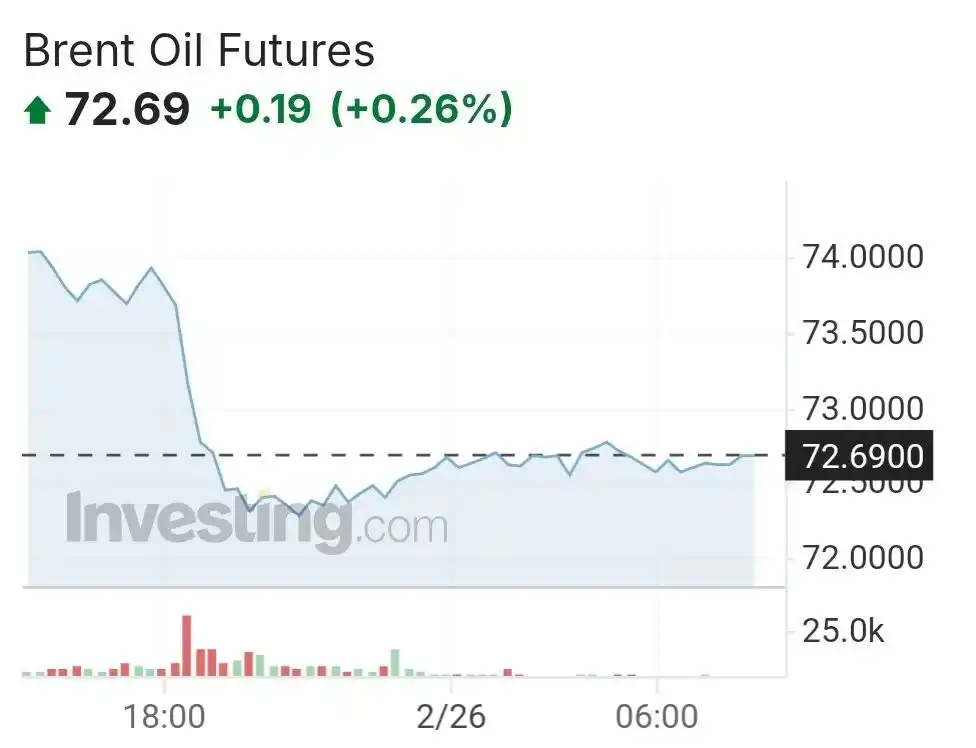The image size is (976, 748).
Task: Click the Investing.com watermark logo
Action: (256, 521)
